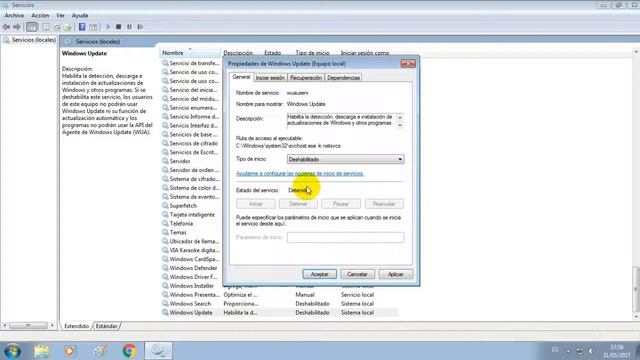Click the Parámetros de inicio input field

pyautogui.click(x=345, y=237)
